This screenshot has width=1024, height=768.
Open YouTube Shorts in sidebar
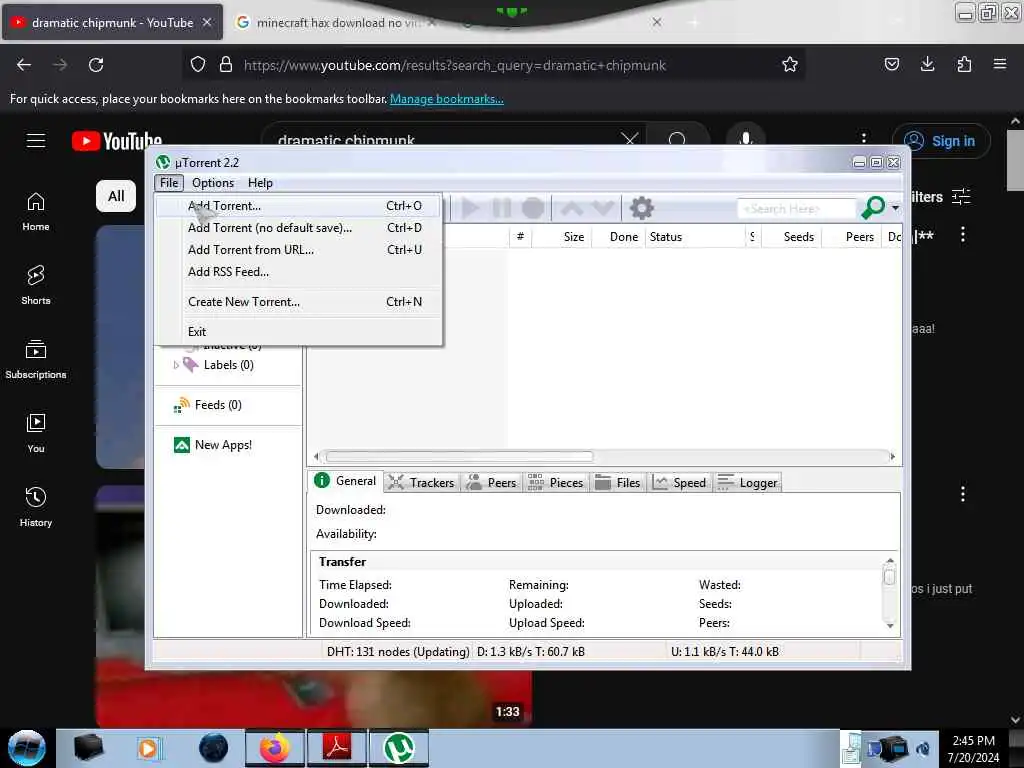[36, 285]
